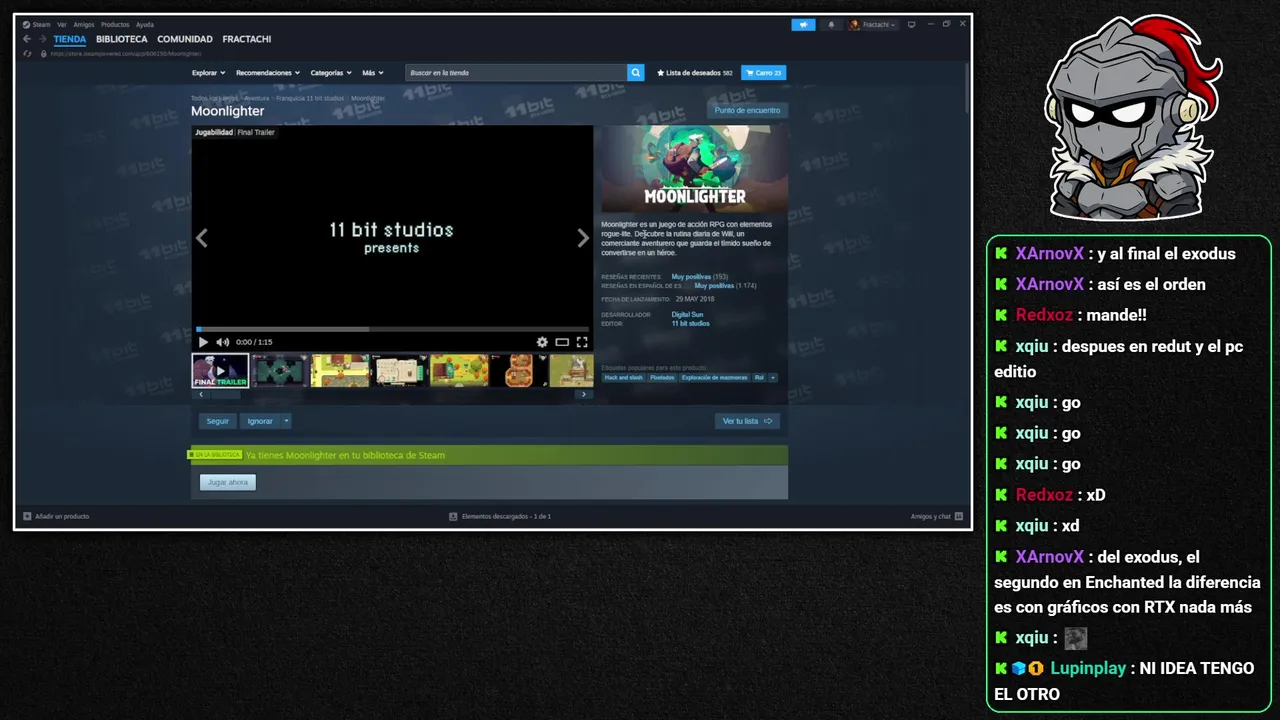Select the FINAL TRAILER thumbnail
Image resolution: width=1280 pixels, height=720 pixels.
[x=220, y=370]
